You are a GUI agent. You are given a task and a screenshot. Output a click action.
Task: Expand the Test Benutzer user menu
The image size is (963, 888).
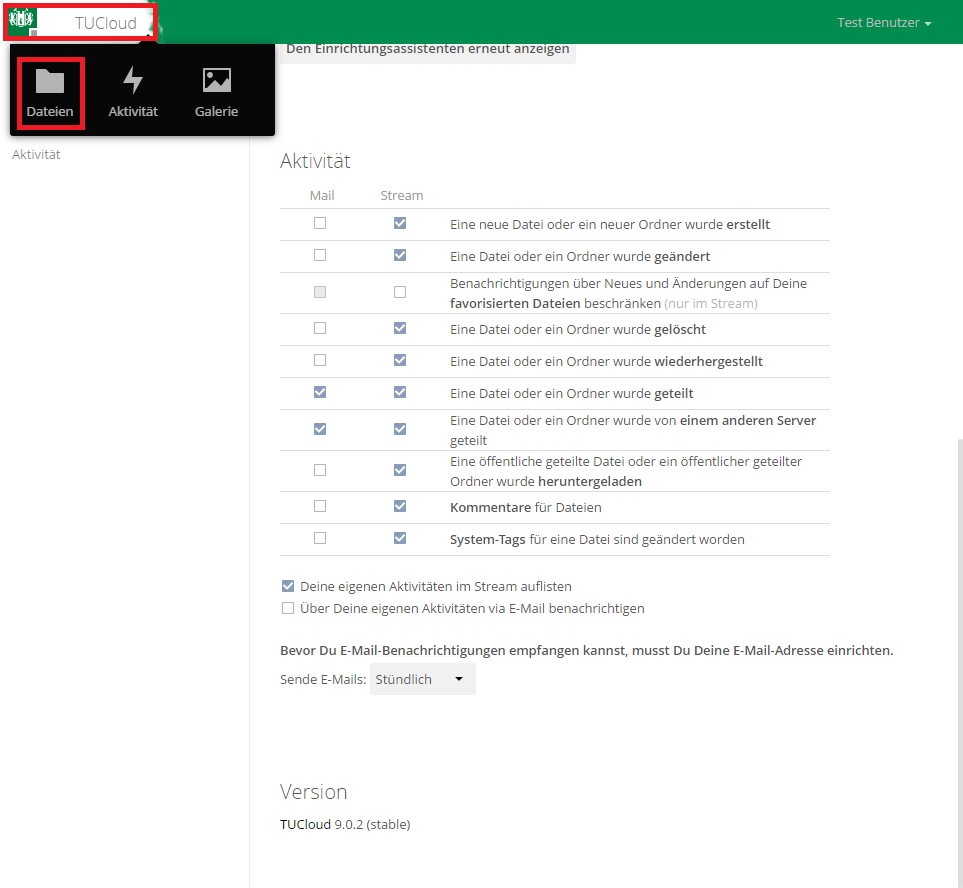[x=884, y=22]
